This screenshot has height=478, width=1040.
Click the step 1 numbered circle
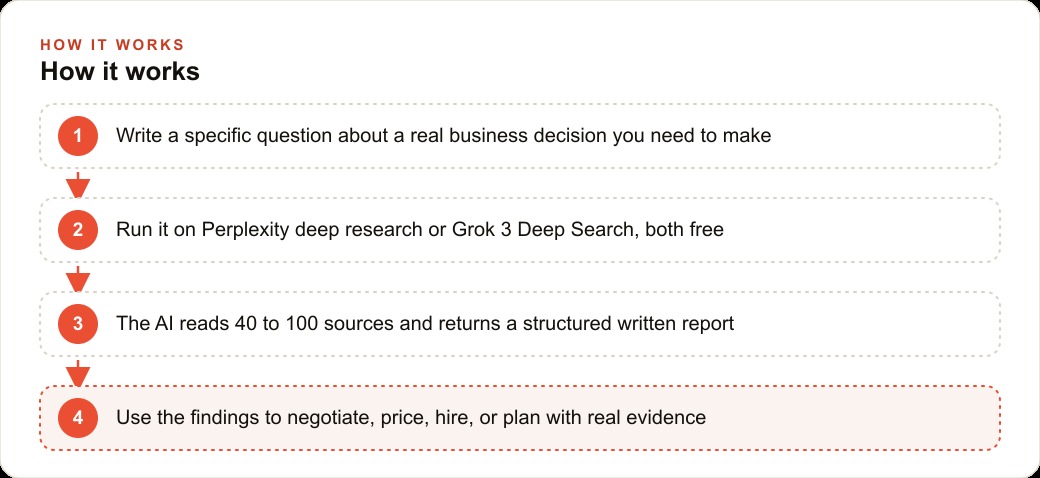[x=78, y=136]
